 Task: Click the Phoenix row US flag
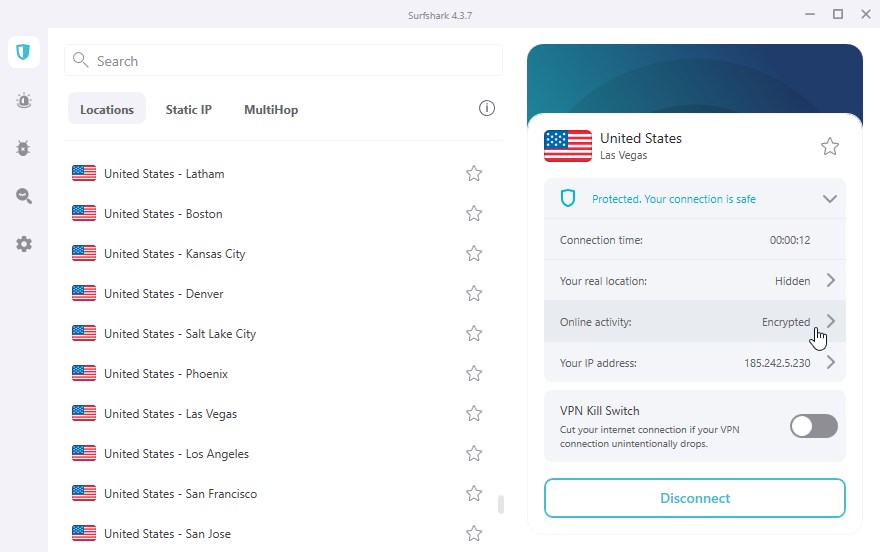tap(84, 373)
